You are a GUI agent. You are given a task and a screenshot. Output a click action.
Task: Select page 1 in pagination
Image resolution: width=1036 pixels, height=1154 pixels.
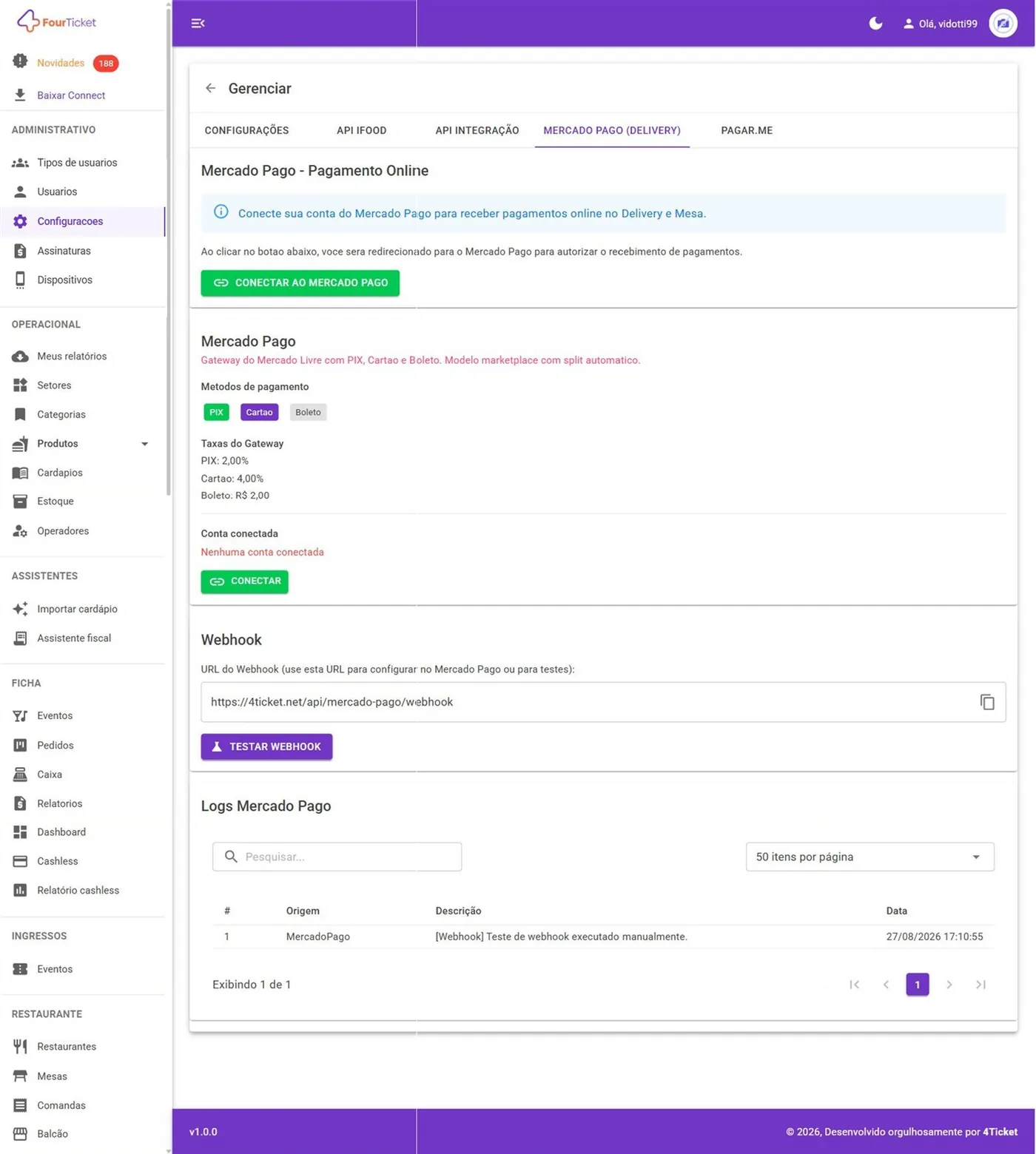click(x=918, y=985)
